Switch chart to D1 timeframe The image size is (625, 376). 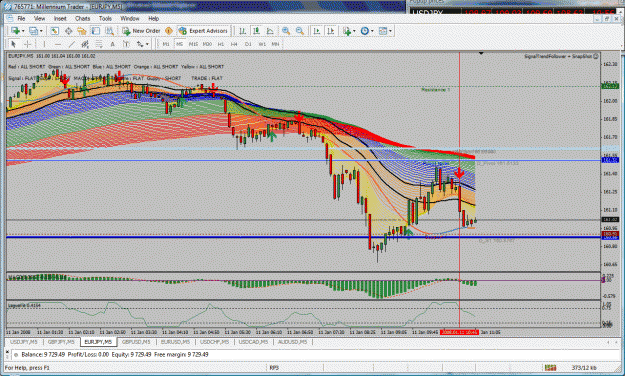click(x=248, y=44)
